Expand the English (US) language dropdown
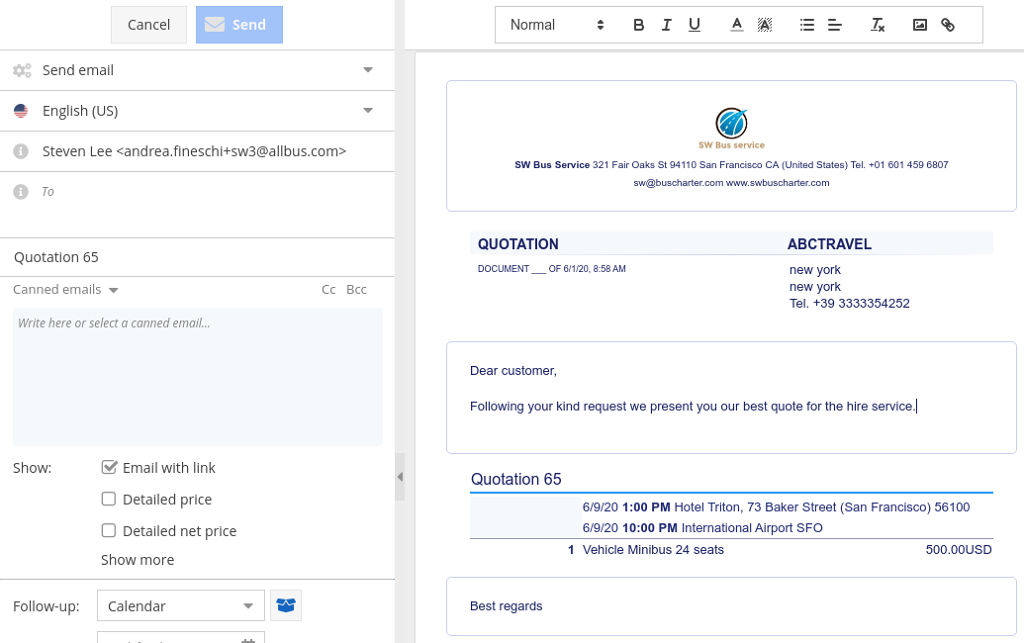Image resolution: width=1024 pixels, height=643 pixels. pos(367,111)
